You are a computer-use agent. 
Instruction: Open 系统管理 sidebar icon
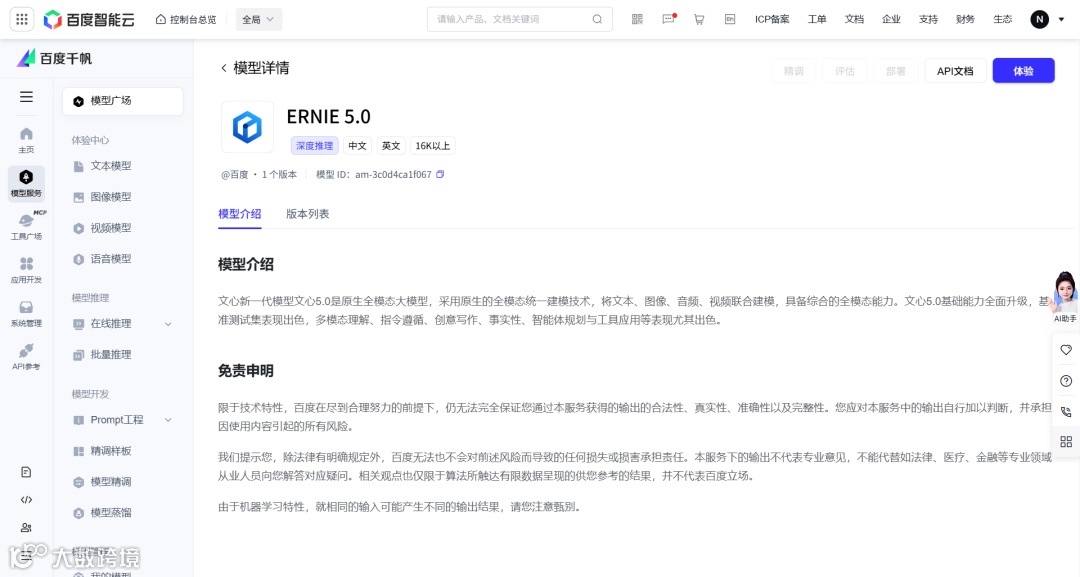[x=26, y=313]
